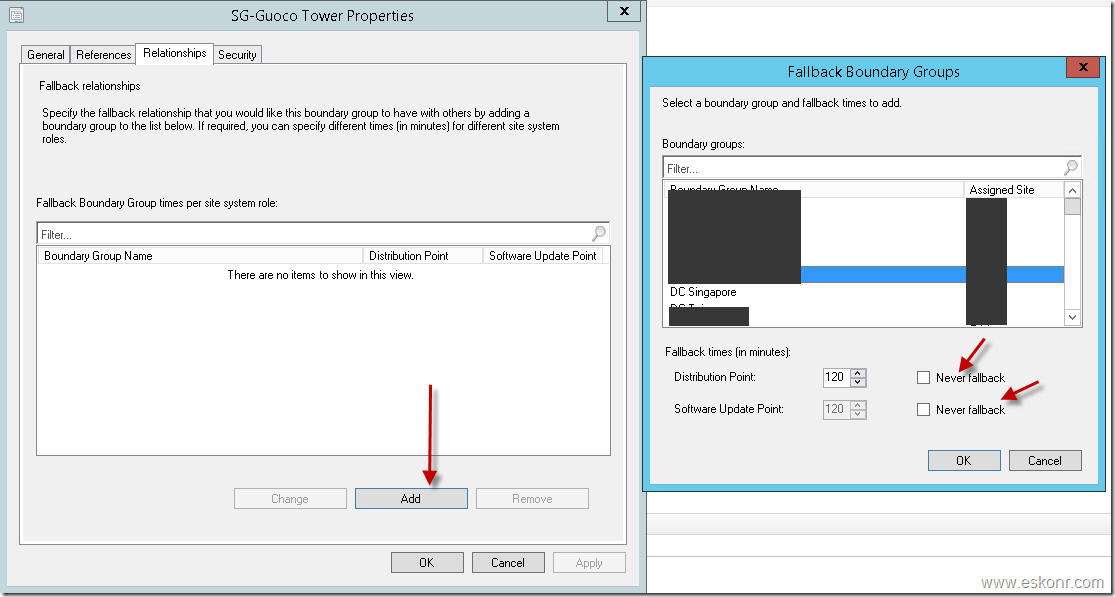Switch to the General tab
Viewport: 1115px width, 597px height.
[x=46, y=54]
